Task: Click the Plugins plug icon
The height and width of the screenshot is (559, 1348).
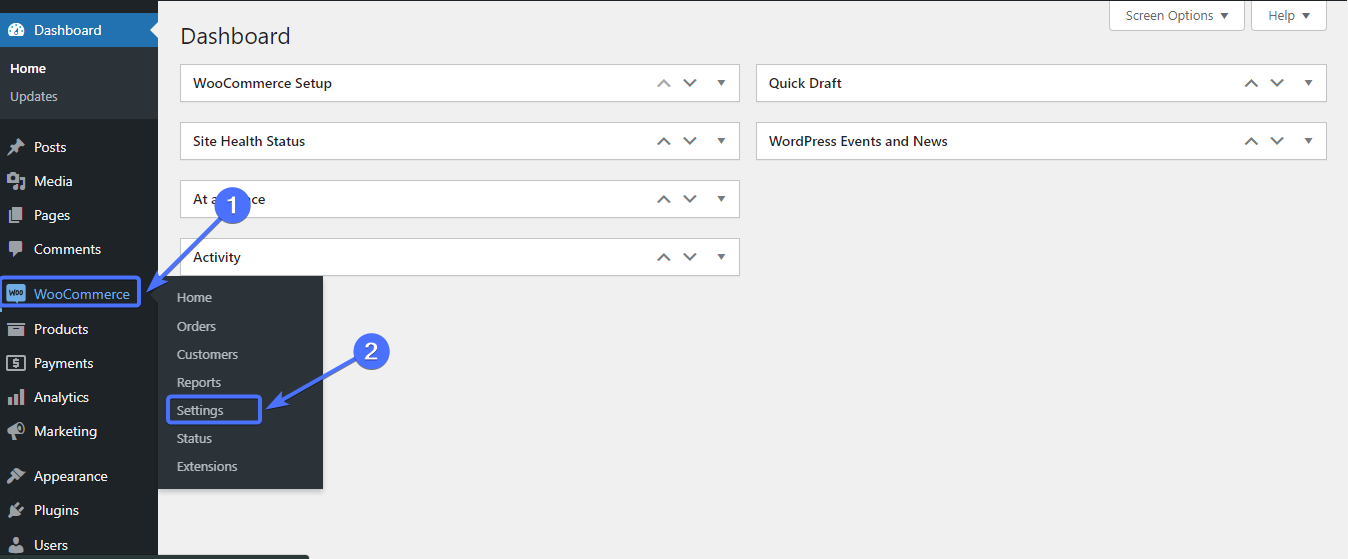Action: (x=16, y=510)
